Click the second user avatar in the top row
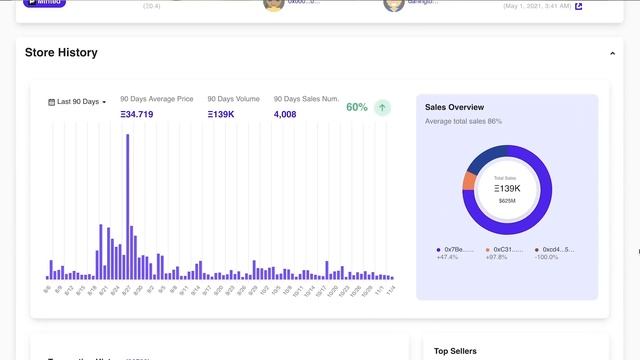This screenshot has height=360, width=640. pyautogui.click(x=394, y=5)
